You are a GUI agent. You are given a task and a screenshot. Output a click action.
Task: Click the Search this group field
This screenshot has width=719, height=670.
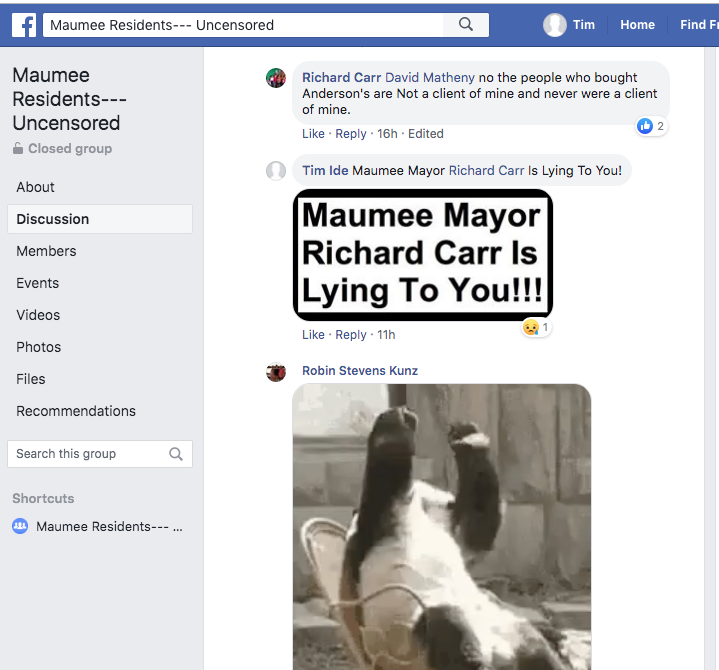pyautogui.click(x=88, y=454)
